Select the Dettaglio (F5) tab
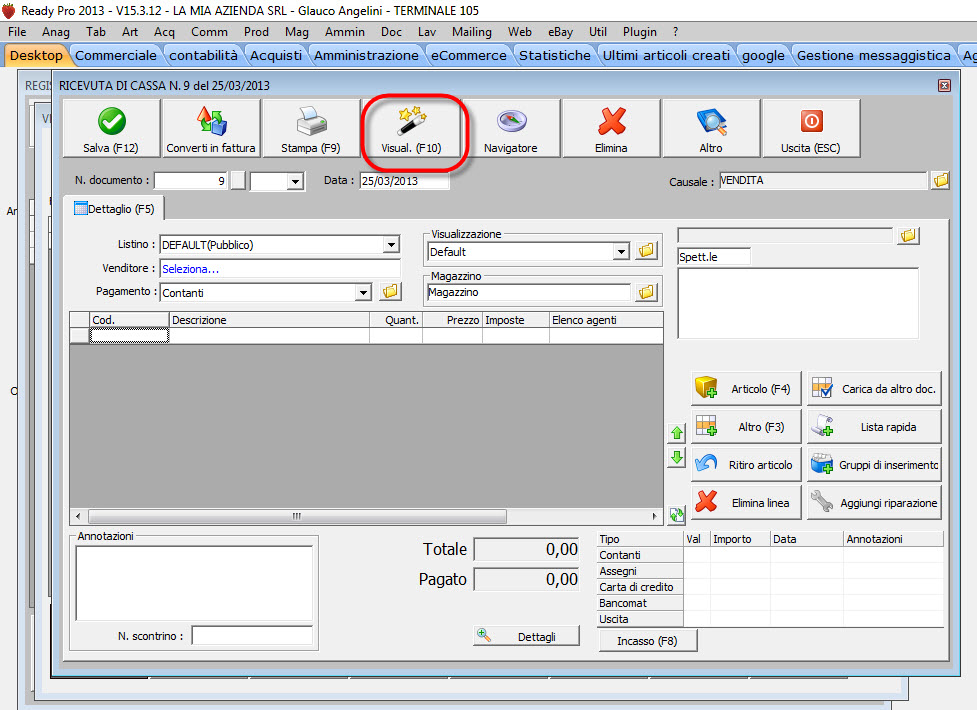Screen dimensions: 977x710 [114, 209]
